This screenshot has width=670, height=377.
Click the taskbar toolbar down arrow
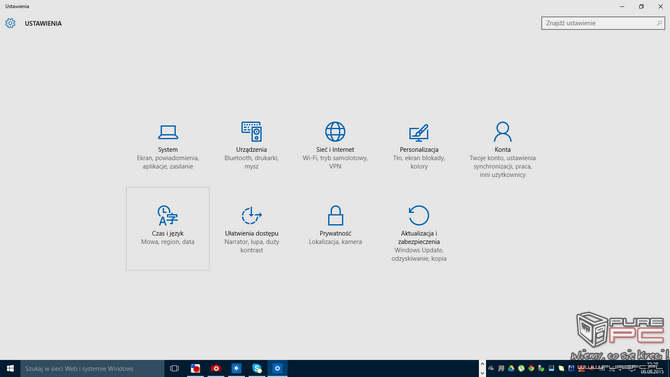pos(482,373)
